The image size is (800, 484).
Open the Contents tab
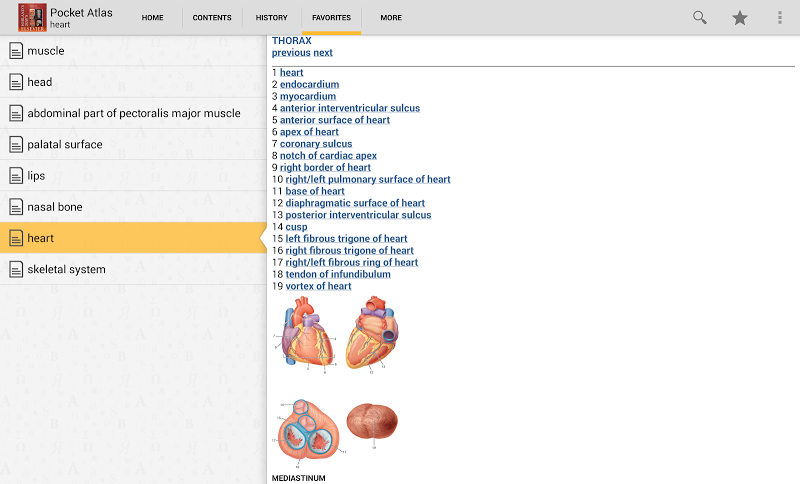pos(211,18)
